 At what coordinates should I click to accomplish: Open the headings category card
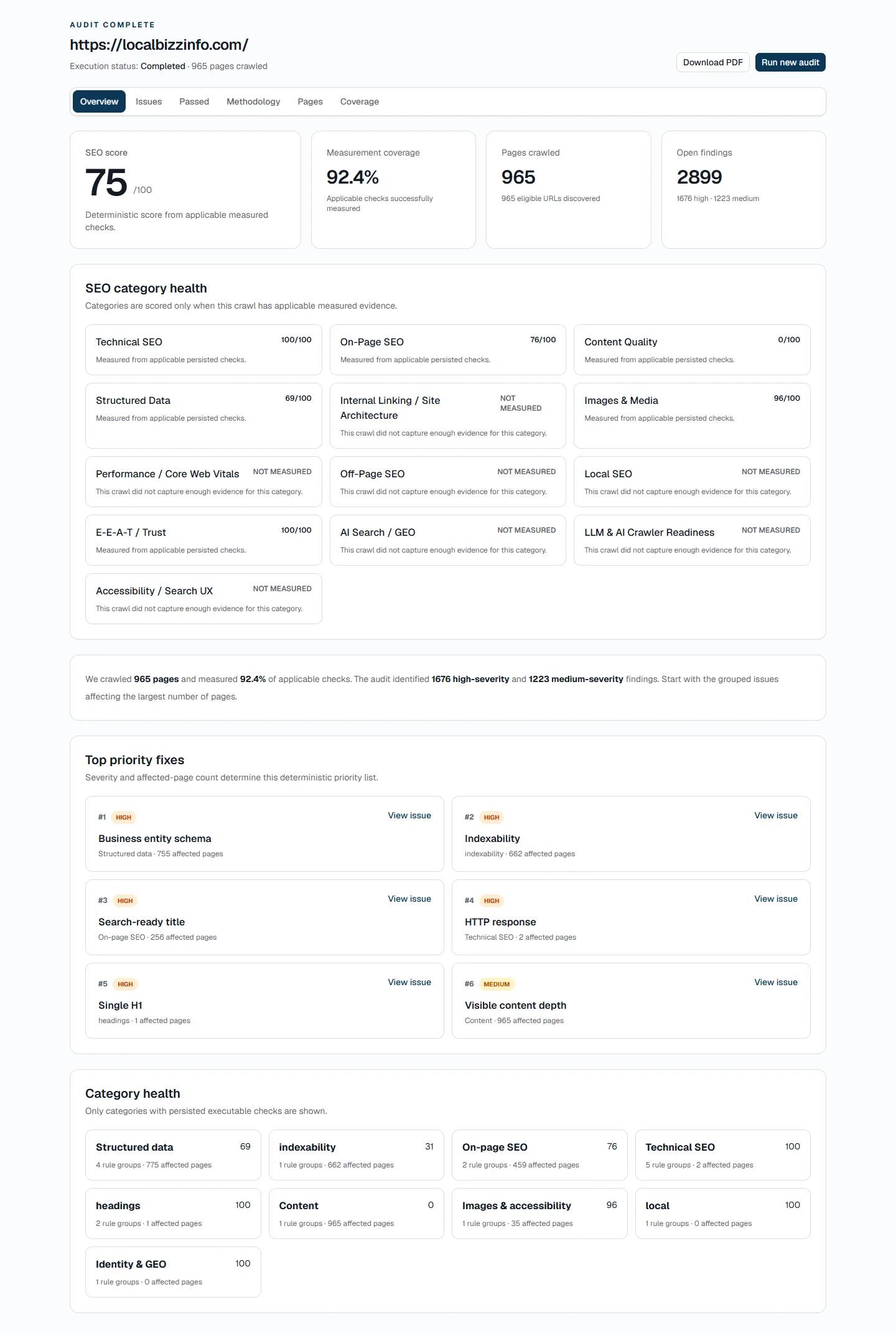click(x=173, y=1214)
